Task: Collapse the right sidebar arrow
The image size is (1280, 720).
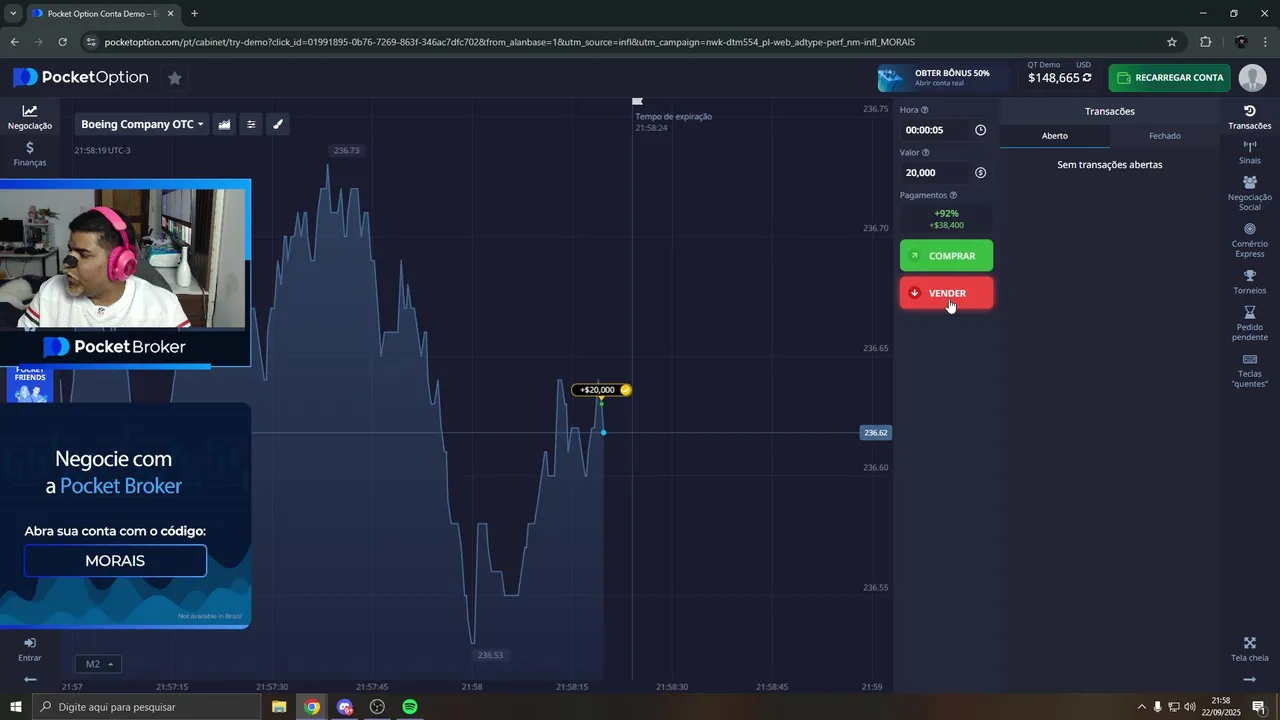Action: click(1249, 680)
